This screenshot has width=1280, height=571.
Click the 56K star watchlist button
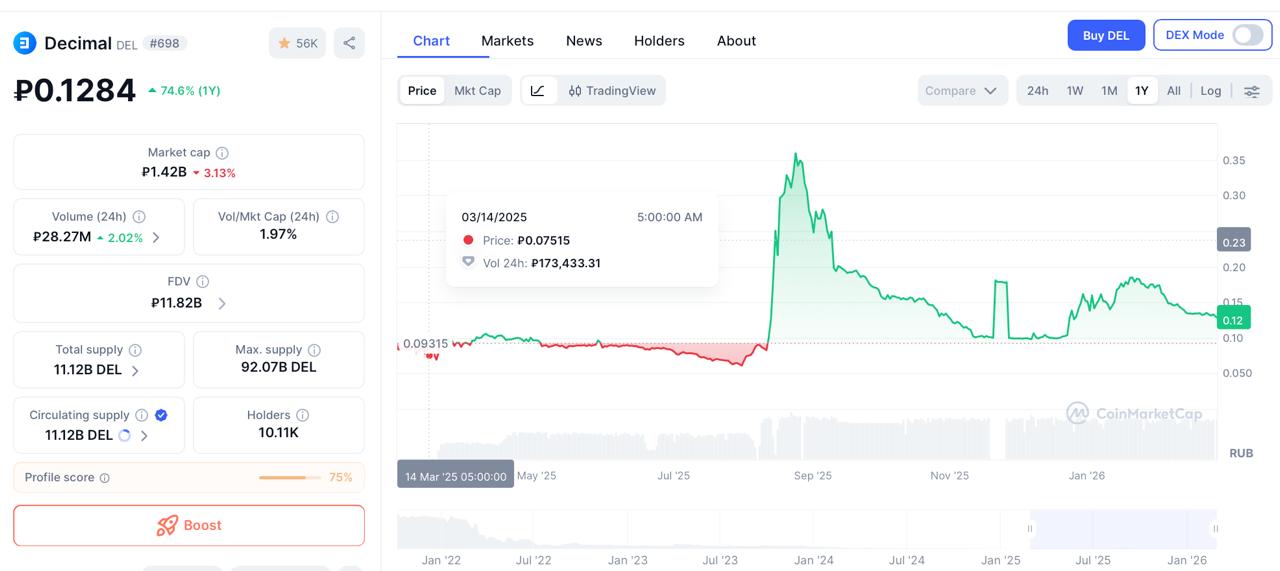point(297,43)
